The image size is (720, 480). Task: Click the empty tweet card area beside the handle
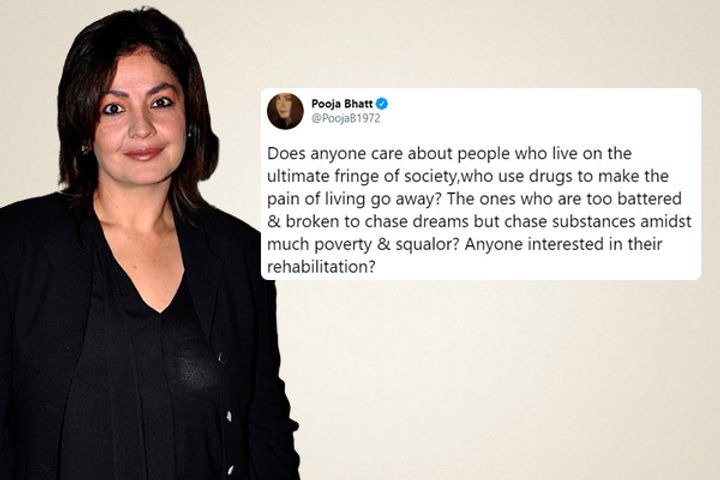[542, 113]
